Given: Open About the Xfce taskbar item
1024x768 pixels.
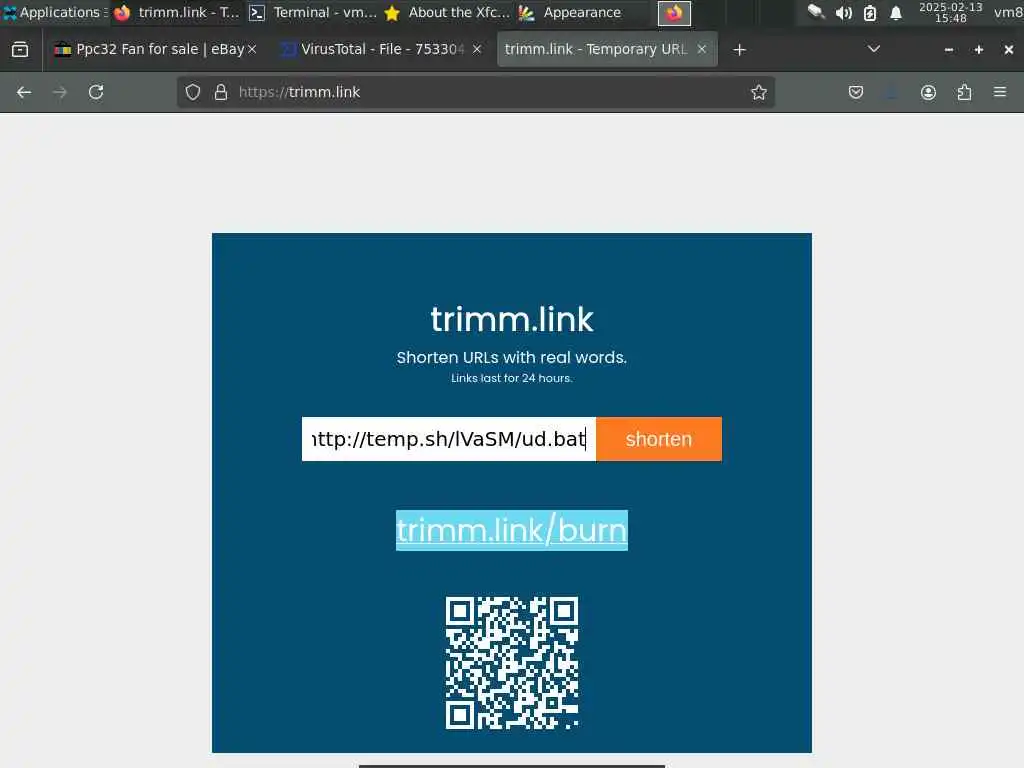Looking at the screenshot, I should [447, 12].
